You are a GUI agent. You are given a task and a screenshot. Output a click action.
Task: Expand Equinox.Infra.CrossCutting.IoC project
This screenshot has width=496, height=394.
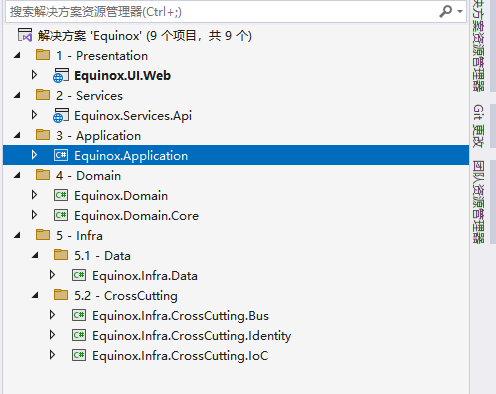click(52, 355)
